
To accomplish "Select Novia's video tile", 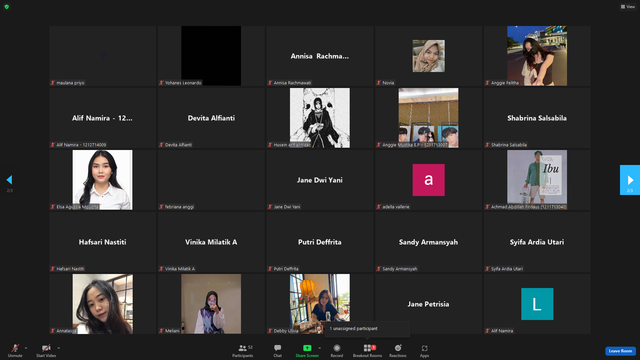I will point(428,56).
